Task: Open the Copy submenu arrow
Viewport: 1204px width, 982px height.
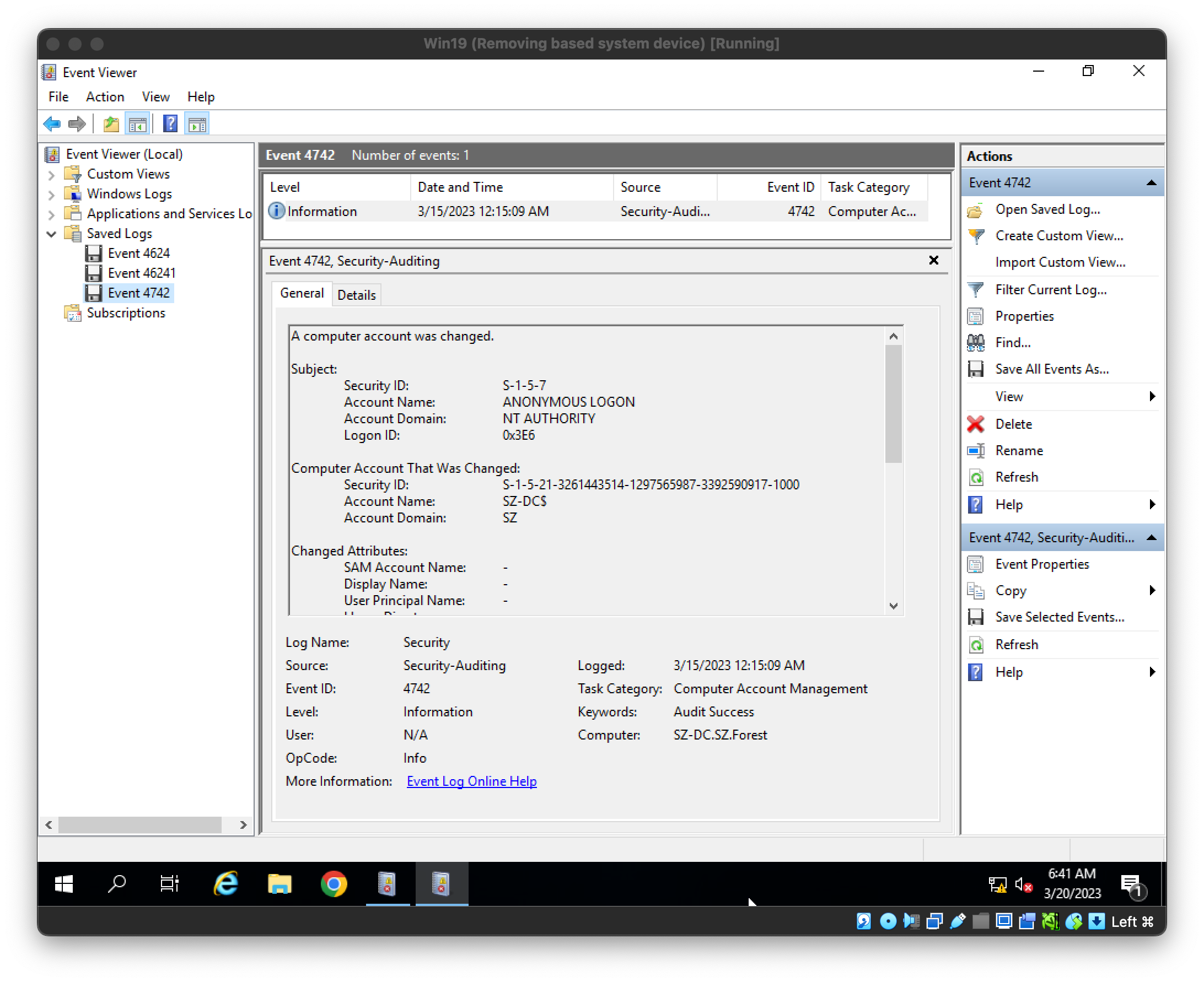Action: (1153, 591)
